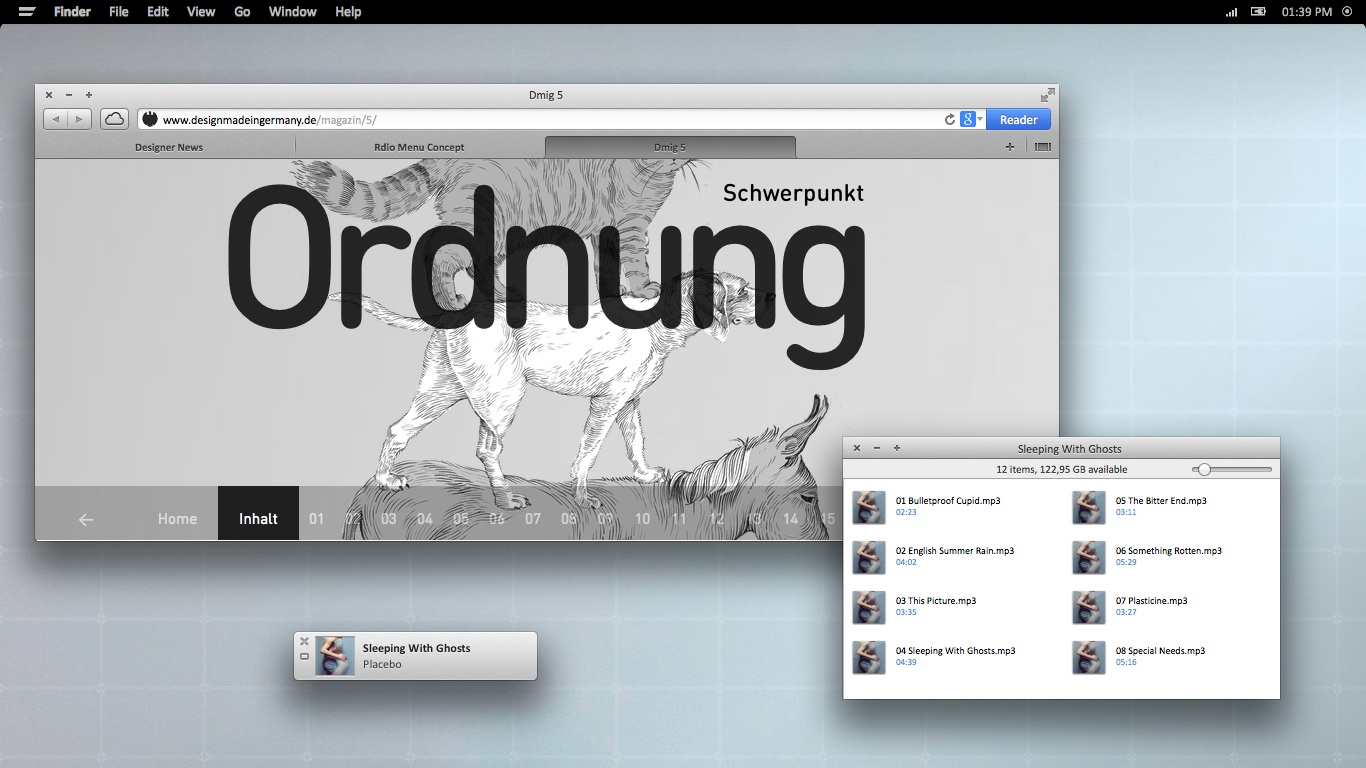The image size is (1366, 768).
Task: Enter fullscreen in the Dmig 5 window
Action: pyautogui.click(x=1047, y=95)
